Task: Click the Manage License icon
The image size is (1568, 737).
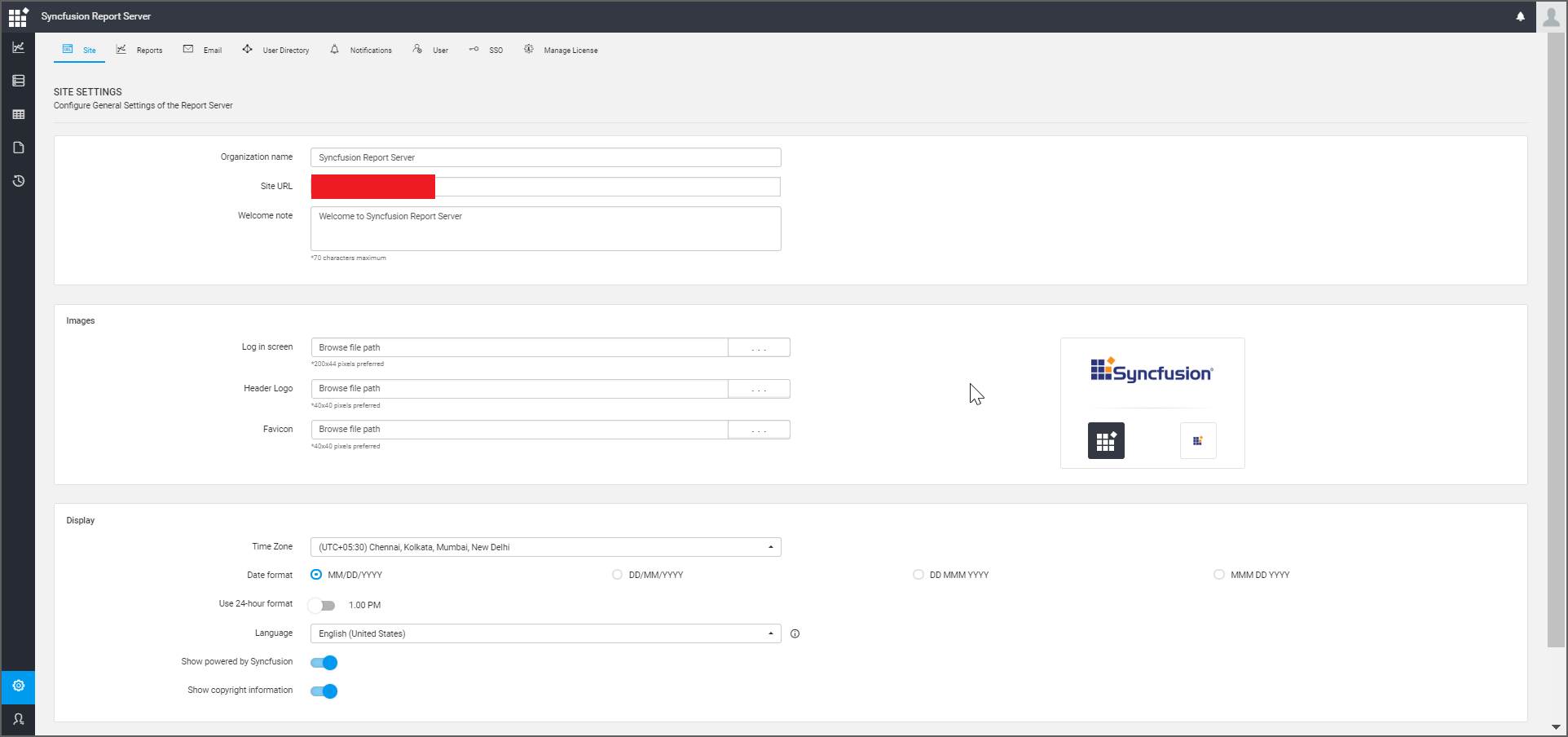Action: tap(528, 49)
